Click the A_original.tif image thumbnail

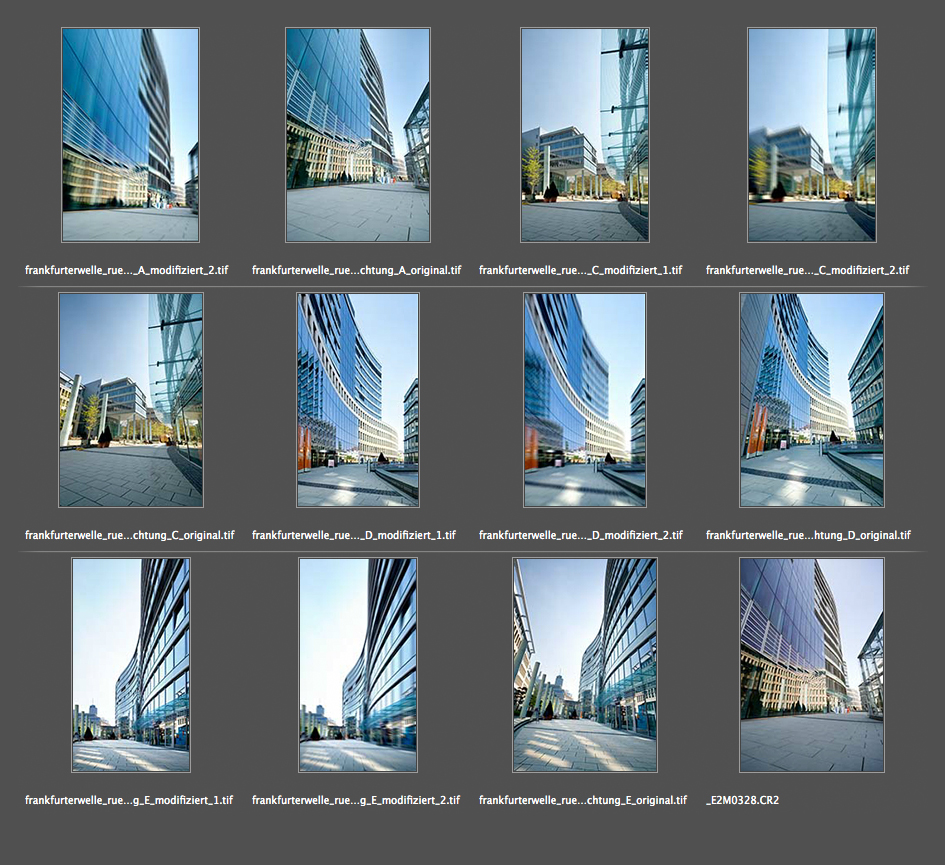(x=357, y=135)
